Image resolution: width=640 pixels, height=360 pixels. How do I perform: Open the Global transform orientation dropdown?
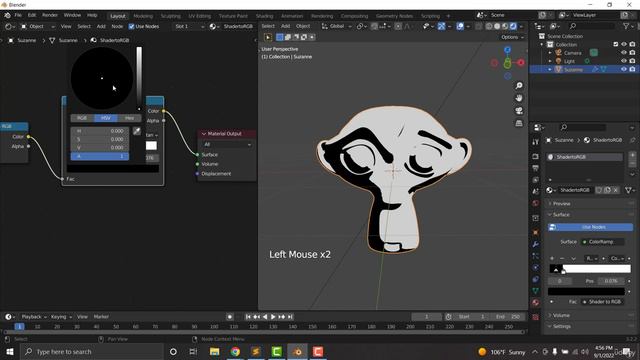point(337,26)
